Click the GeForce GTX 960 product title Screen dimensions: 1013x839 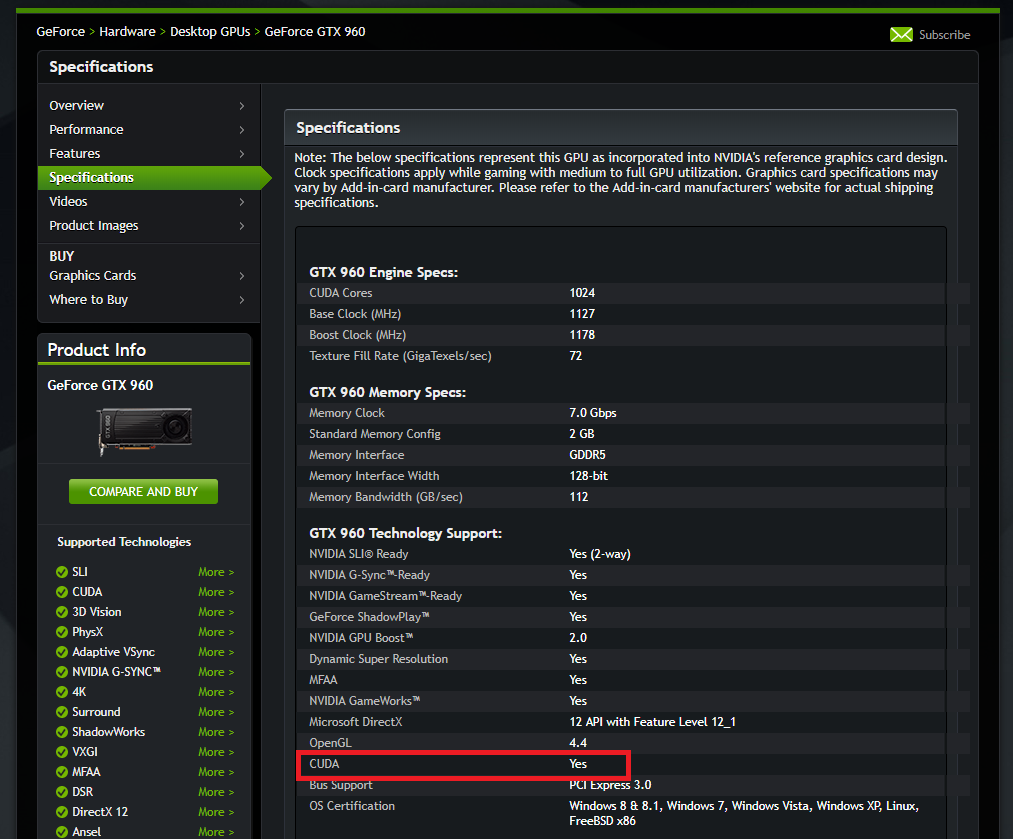coord(100,386)
